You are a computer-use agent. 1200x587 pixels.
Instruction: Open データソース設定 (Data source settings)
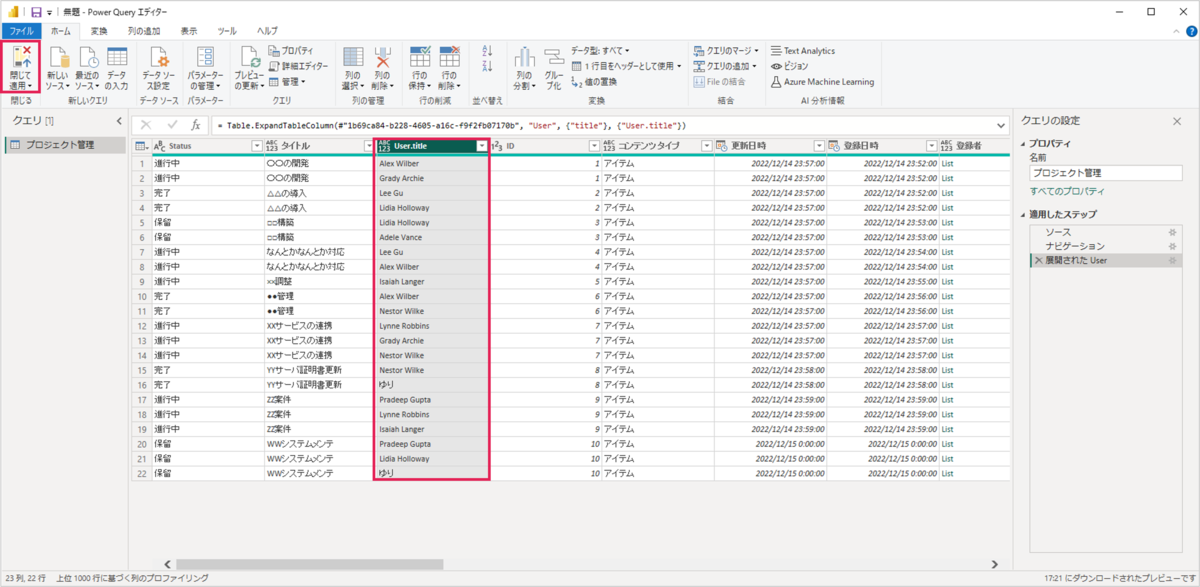click(x=160, y=69)
